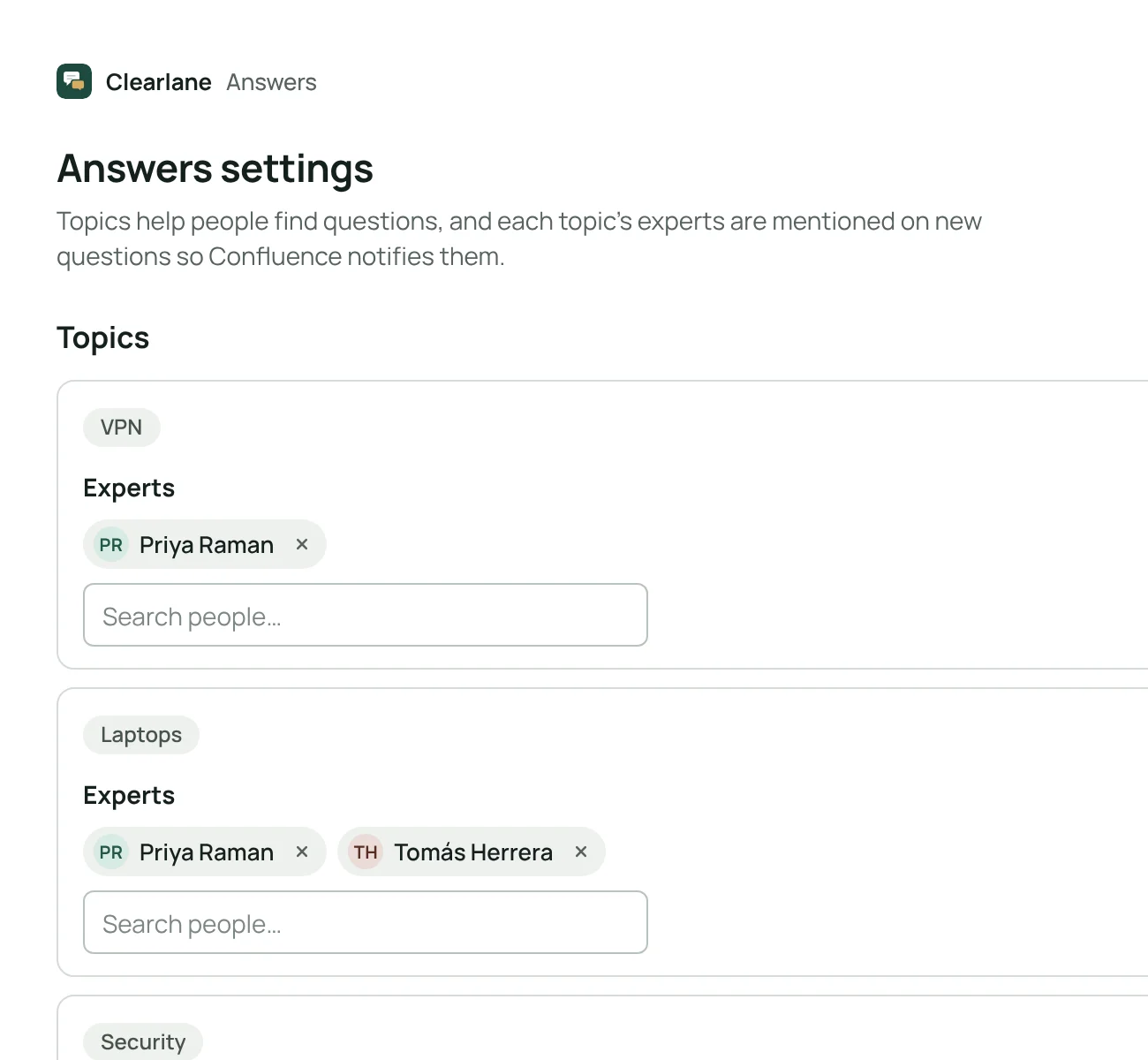Remove Tomás Herrera from Laptops experts
Viewport: 1148px width, 1060px height.
click(581, 852)
